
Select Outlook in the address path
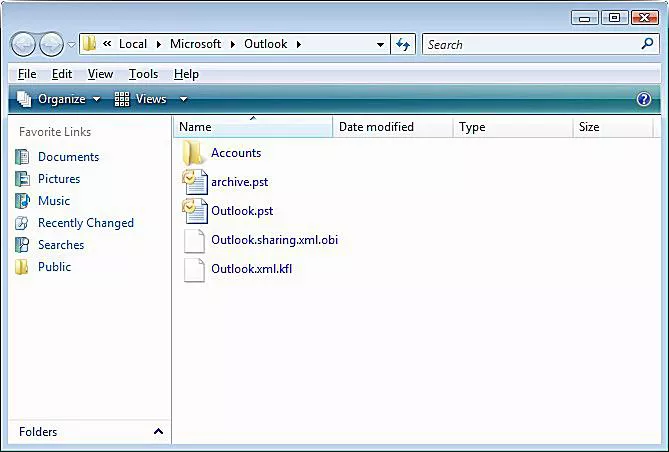[265, 44]
